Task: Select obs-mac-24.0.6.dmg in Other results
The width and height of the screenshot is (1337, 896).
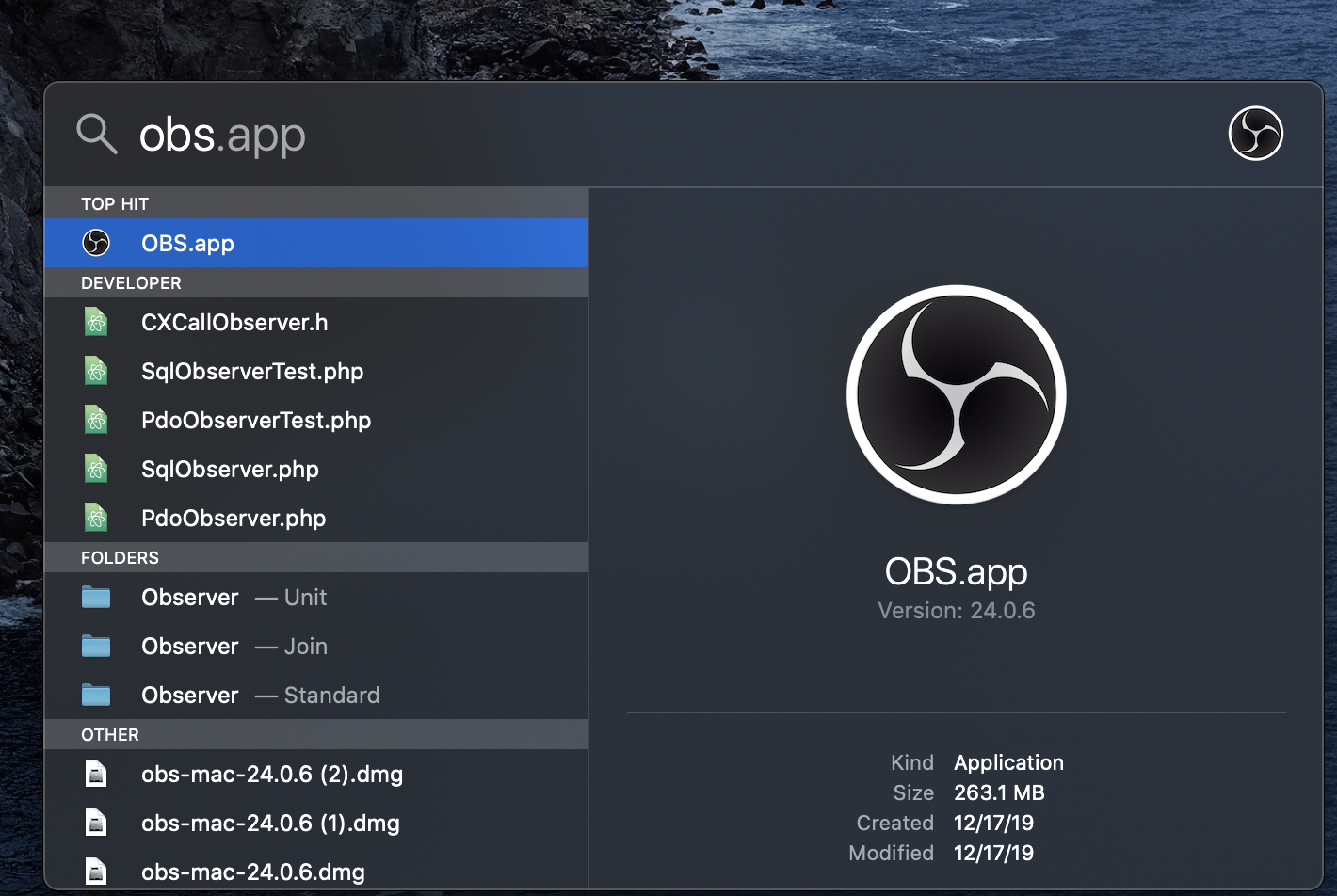Action: pos(315,870)
